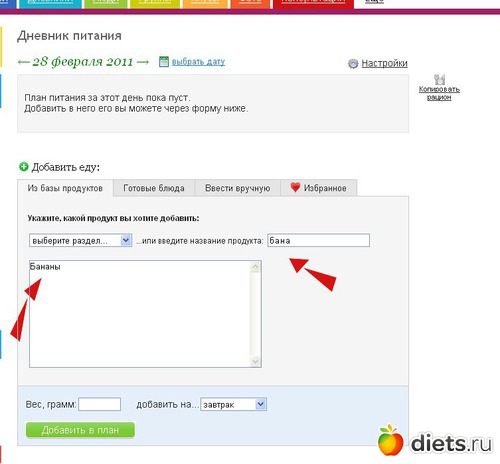Switch to Ввести вручную tab
The height and width of the screenshot is (464, 500).
tap(237, 188)
